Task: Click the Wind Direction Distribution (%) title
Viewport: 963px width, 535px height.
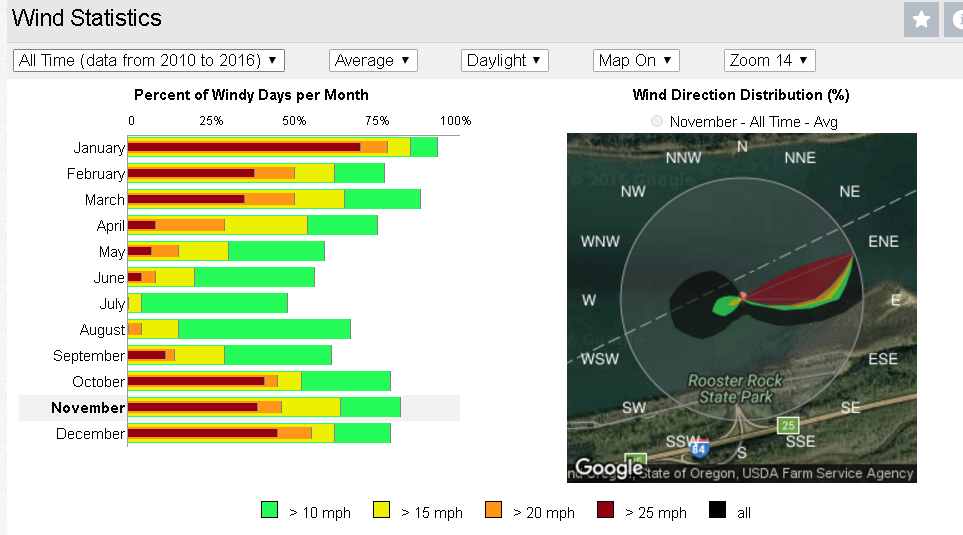Action: pos(741,95)
